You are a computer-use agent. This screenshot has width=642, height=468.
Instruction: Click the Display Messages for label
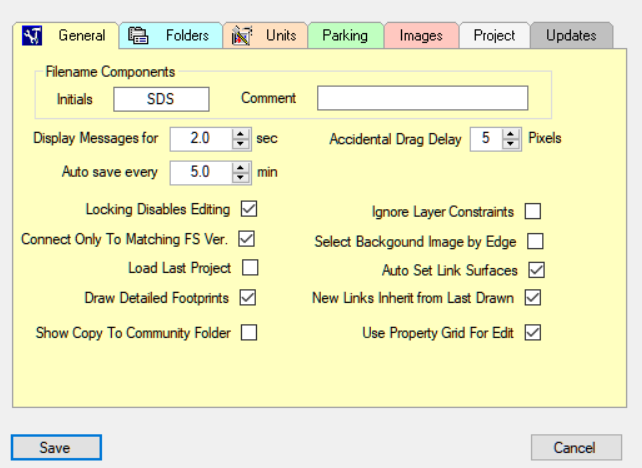pyautogui.click(x=95, y=138)
